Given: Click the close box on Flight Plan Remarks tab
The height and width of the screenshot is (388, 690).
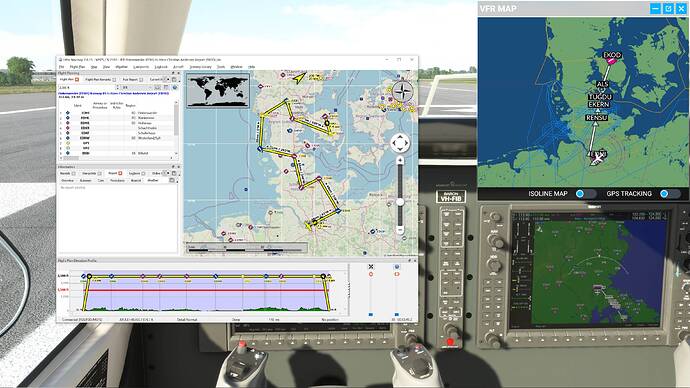Looking at the screenshot, I should pyautogui.click(x=114, y=80).
